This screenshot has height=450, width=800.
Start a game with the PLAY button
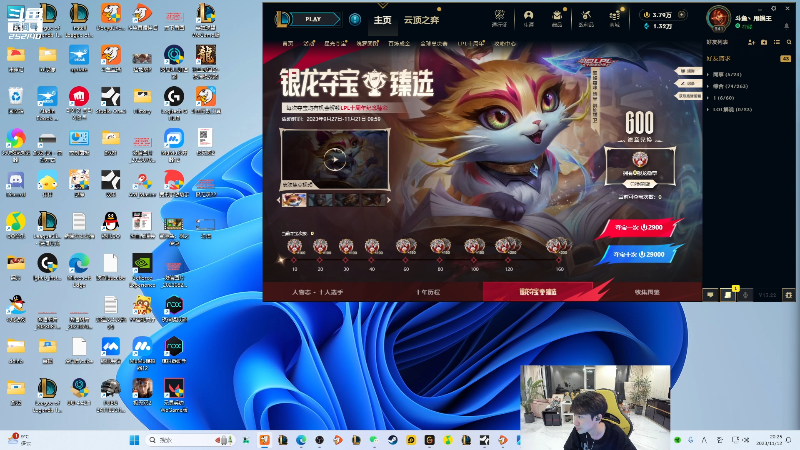(313, 19)
